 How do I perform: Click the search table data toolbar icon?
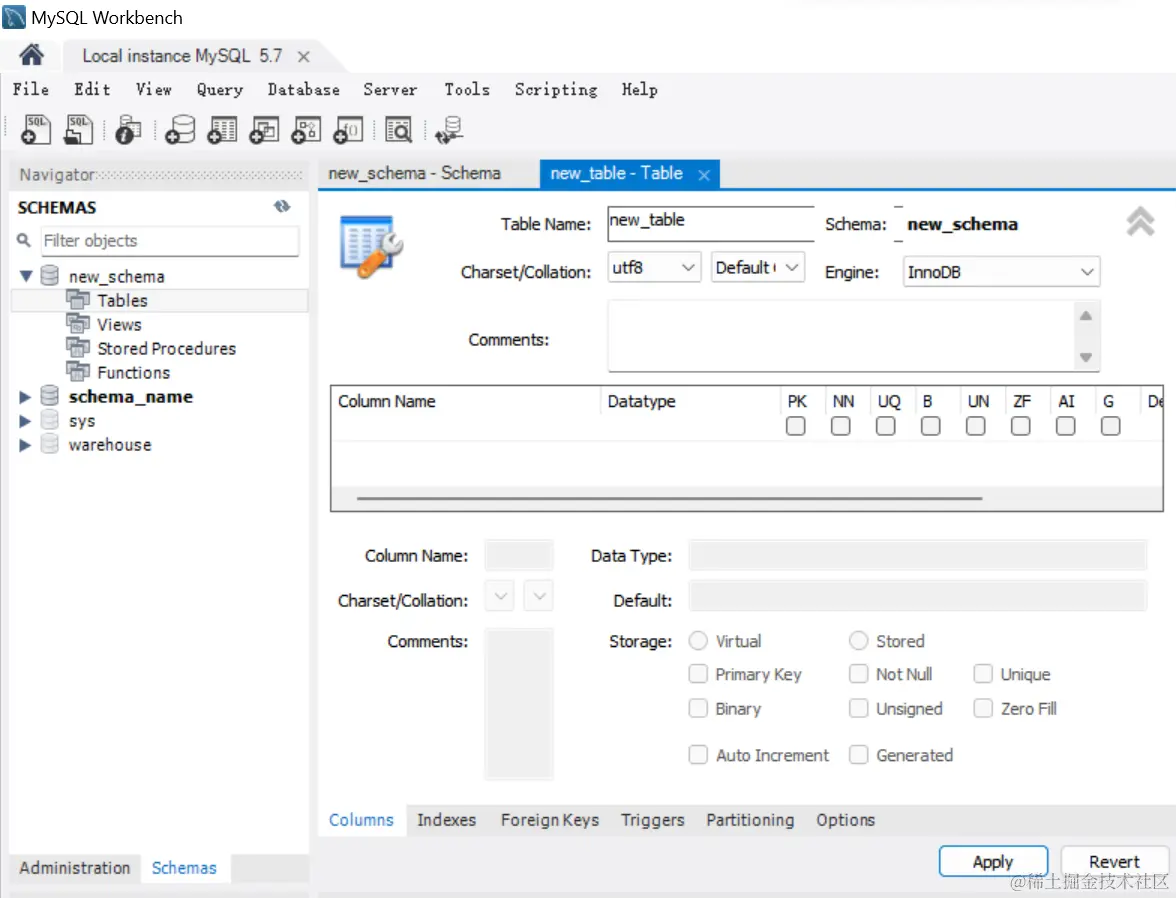[x=398, y=129]
